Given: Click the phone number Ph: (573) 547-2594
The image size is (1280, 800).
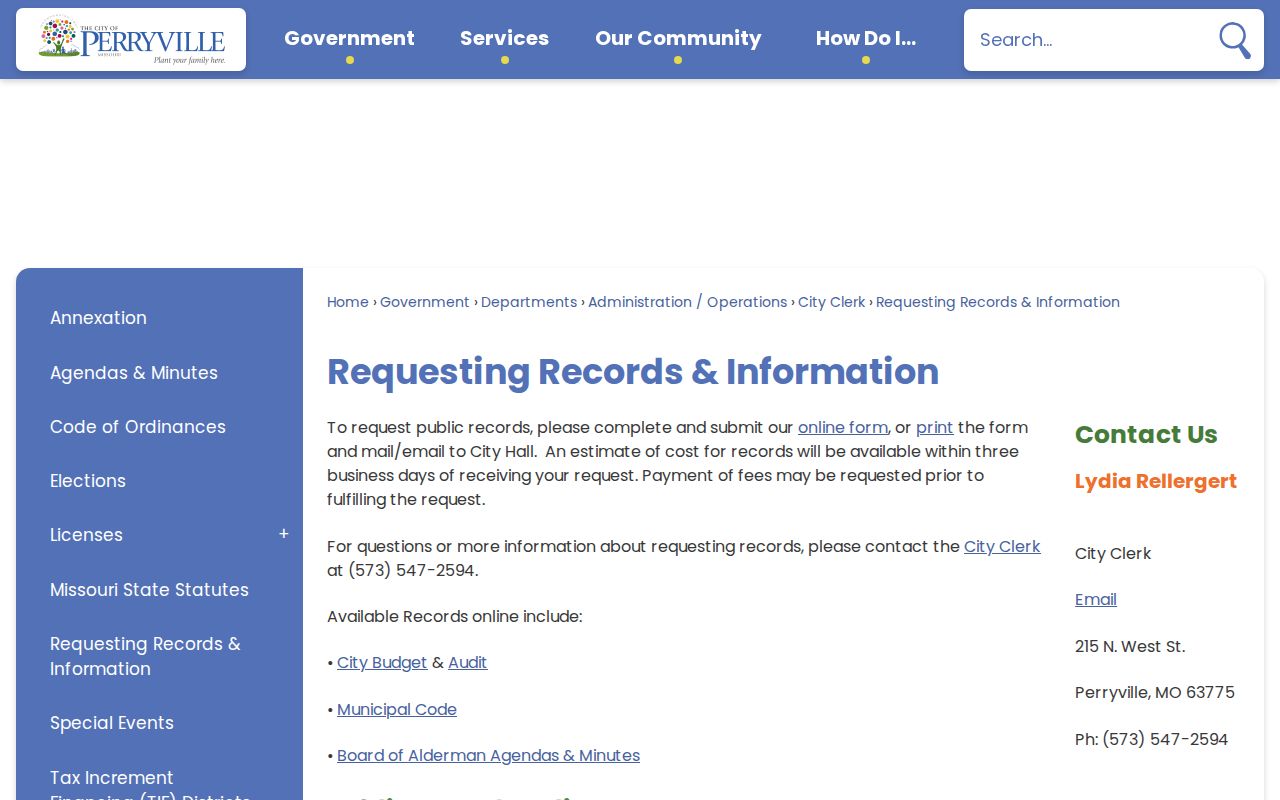Looking at the screenshot, I should click(x=1152, y=739).
